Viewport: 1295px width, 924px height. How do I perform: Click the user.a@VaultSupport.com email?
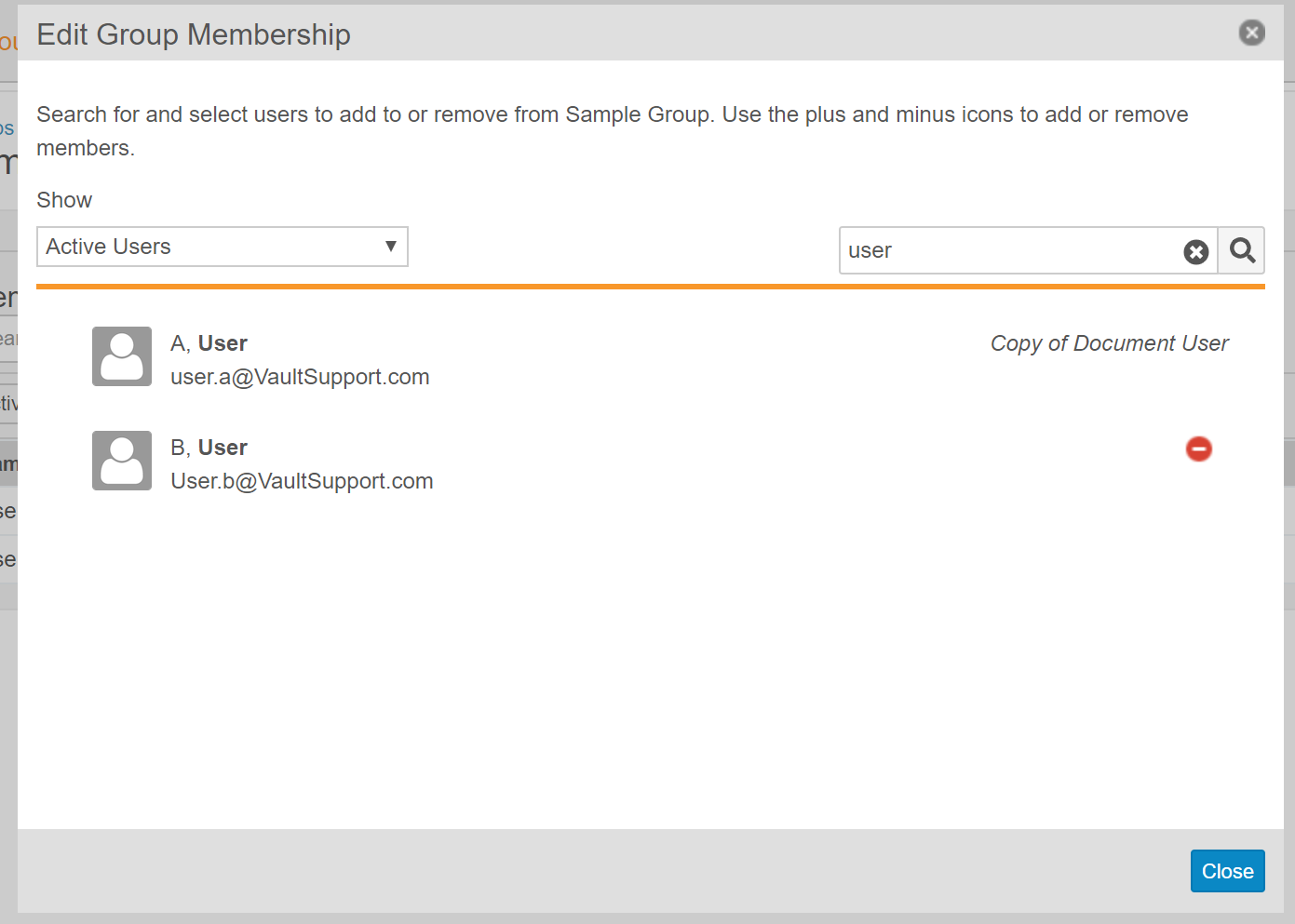click(300, 377)
